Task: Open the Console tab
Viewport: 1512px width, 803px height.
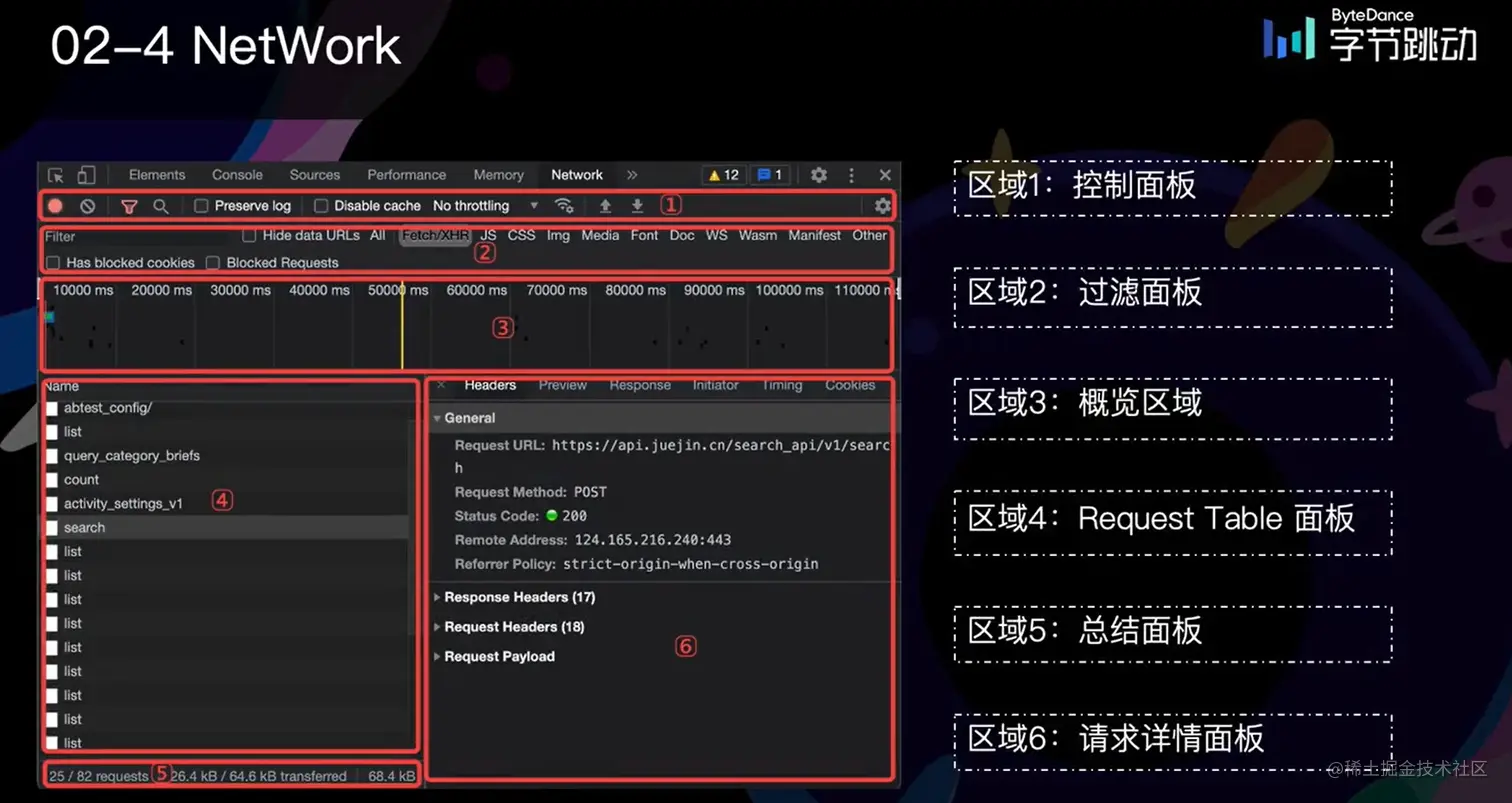Action: click(237, 175)
